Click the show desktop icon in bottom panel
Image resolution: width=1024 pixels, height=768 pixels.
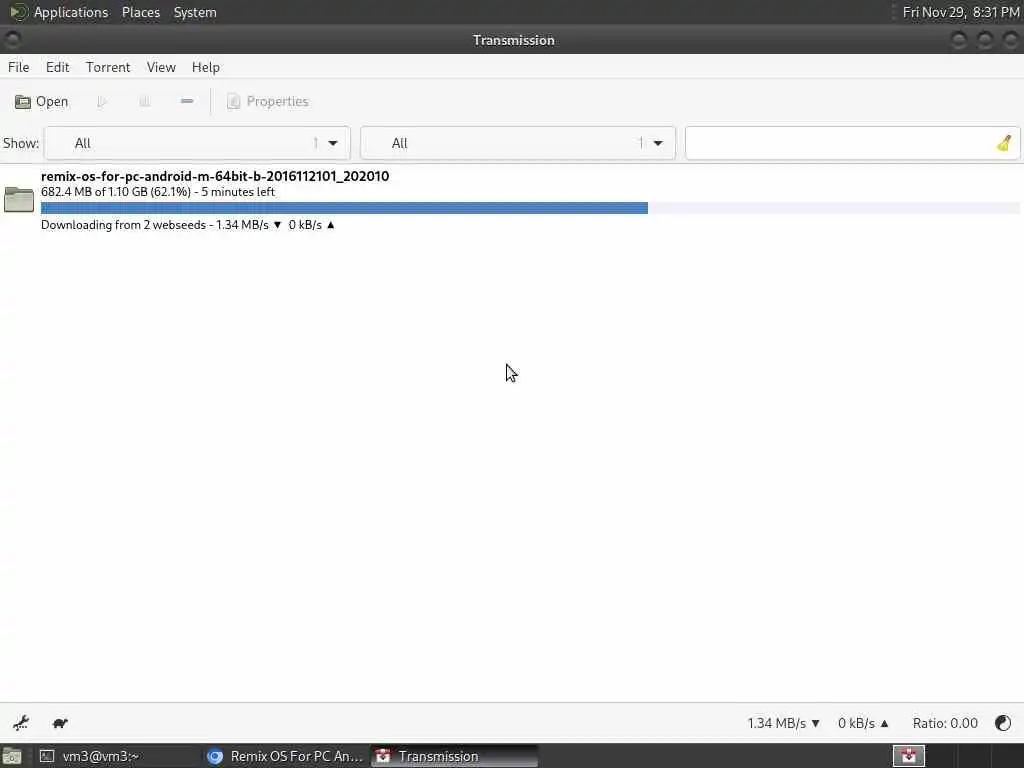click(12, 757)
